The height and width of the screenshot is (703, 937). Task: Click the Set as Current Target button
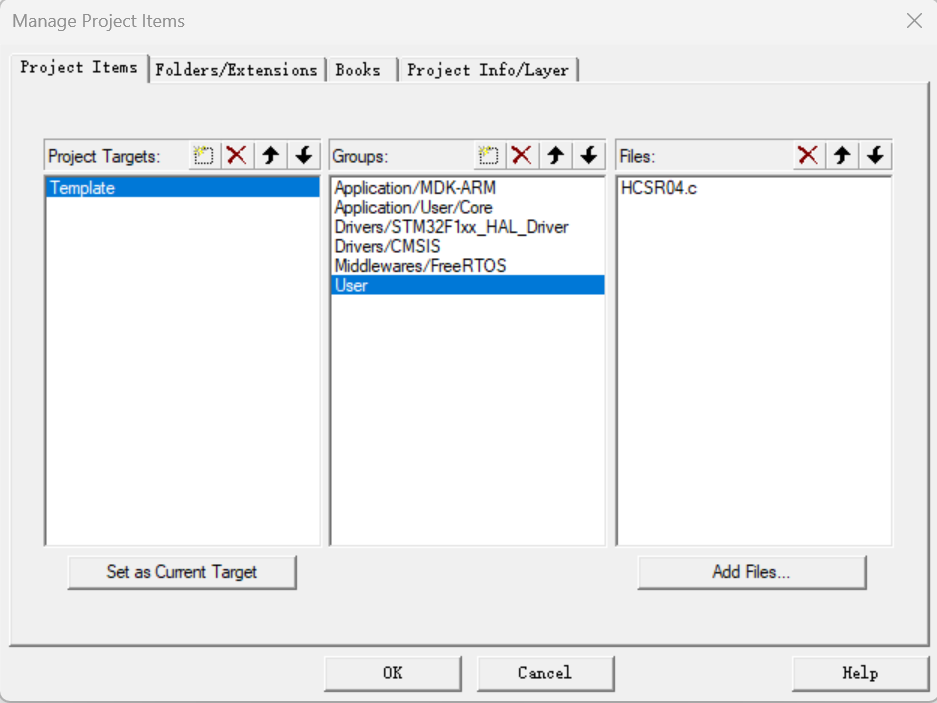click(182, 572)
